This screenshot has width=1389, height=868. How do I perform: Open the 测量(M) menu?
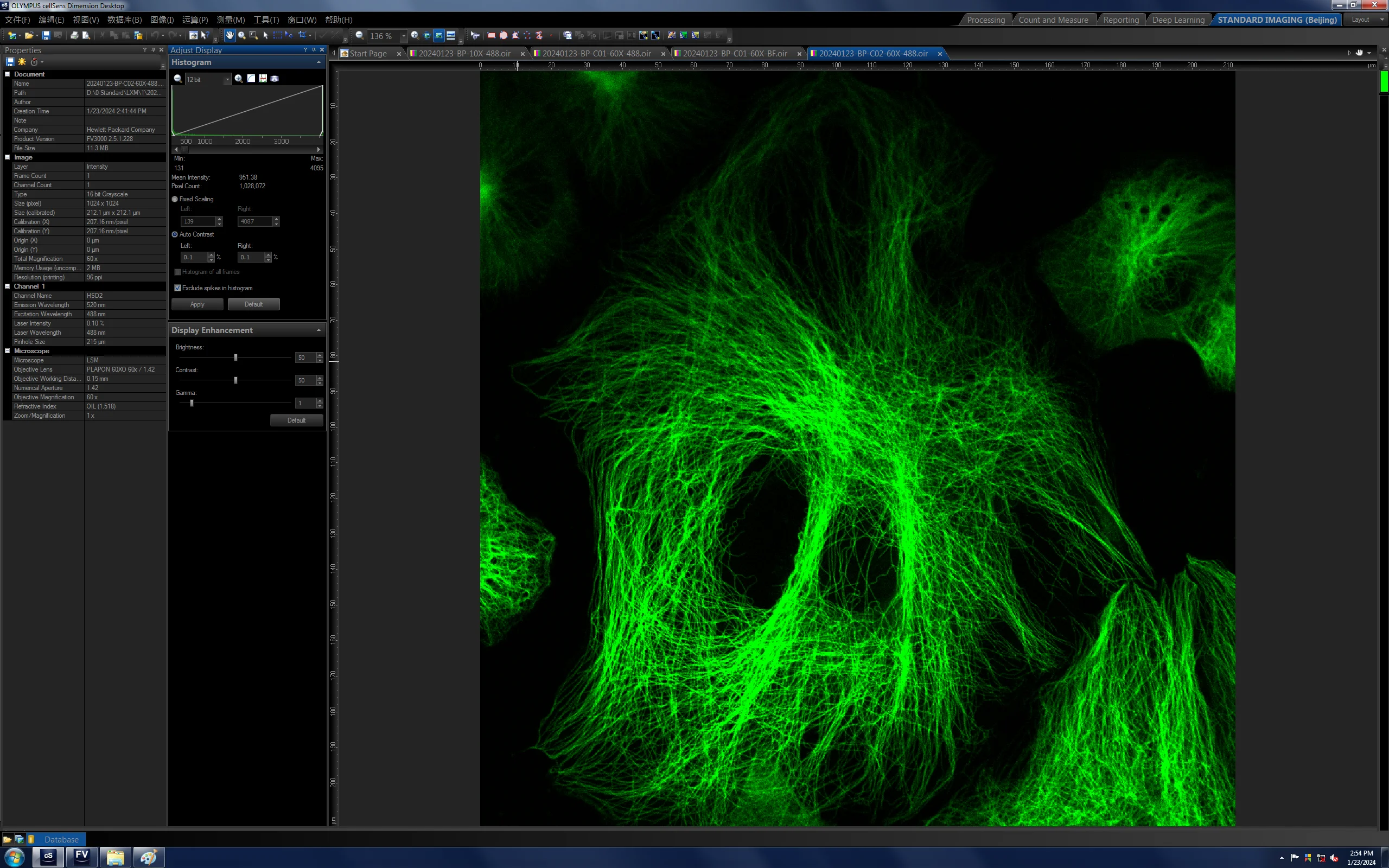[231, 20]
